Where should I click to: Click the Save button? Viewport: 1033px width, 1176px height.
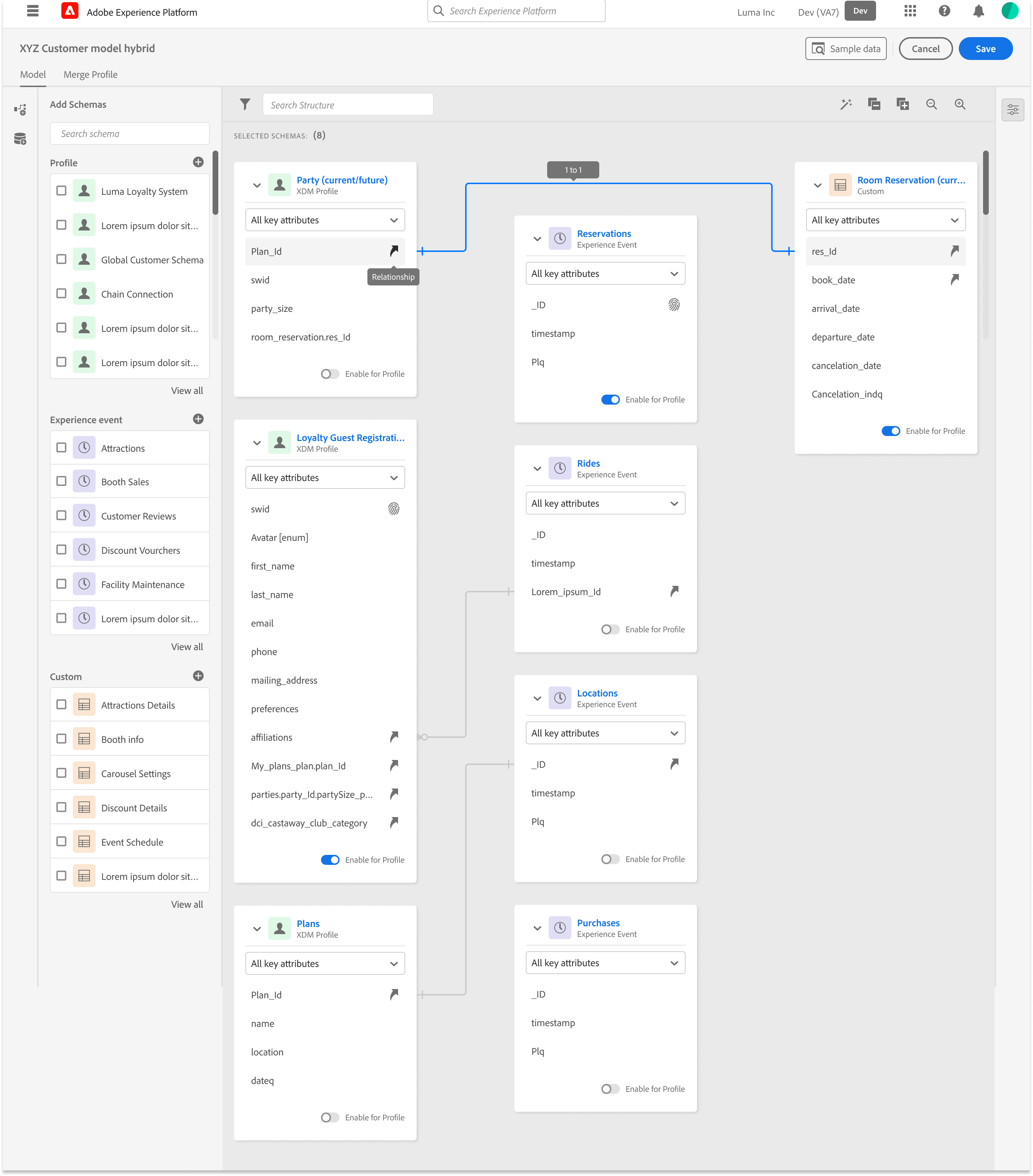pos(985,49)
